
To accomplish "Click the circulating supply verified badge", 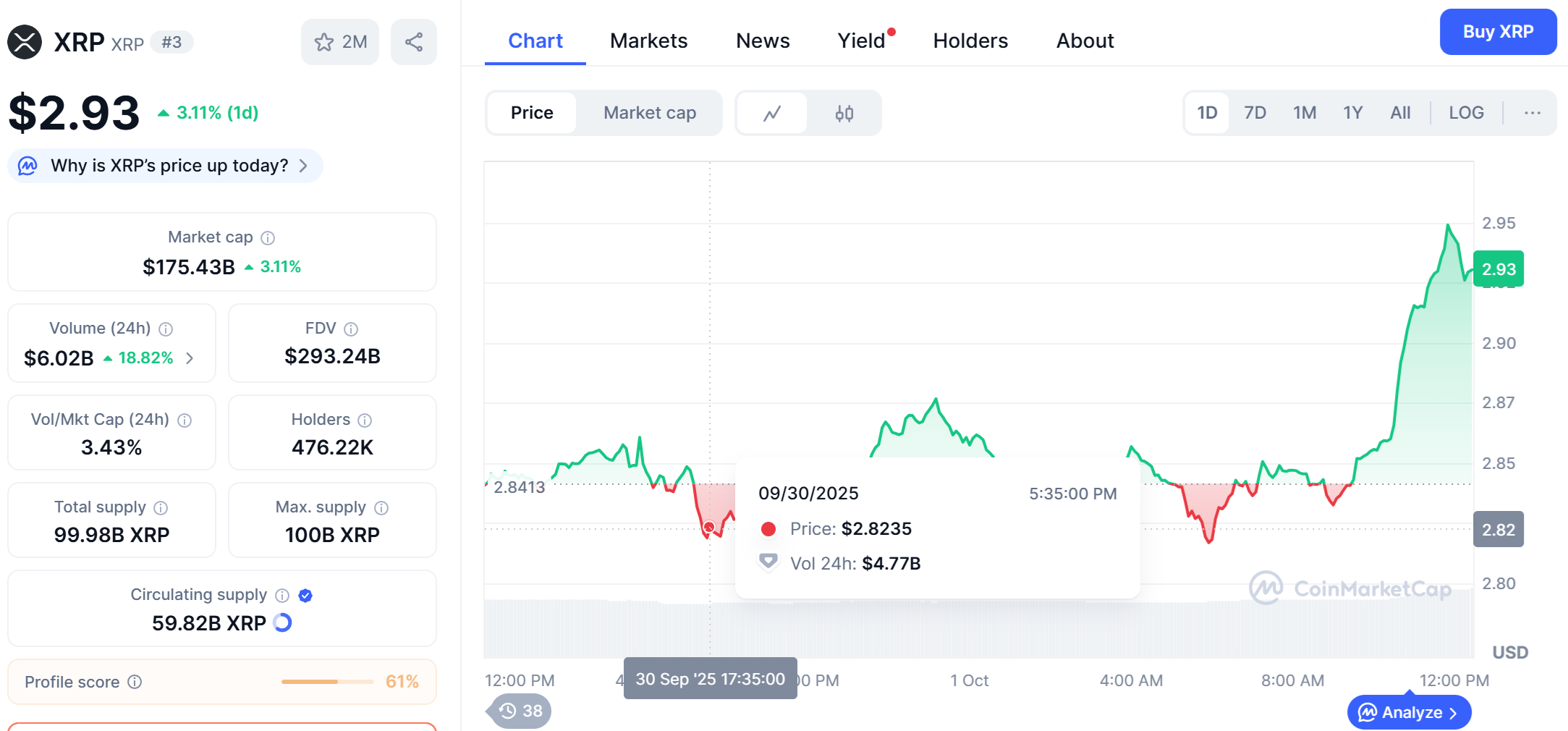I will coord(305,595).
